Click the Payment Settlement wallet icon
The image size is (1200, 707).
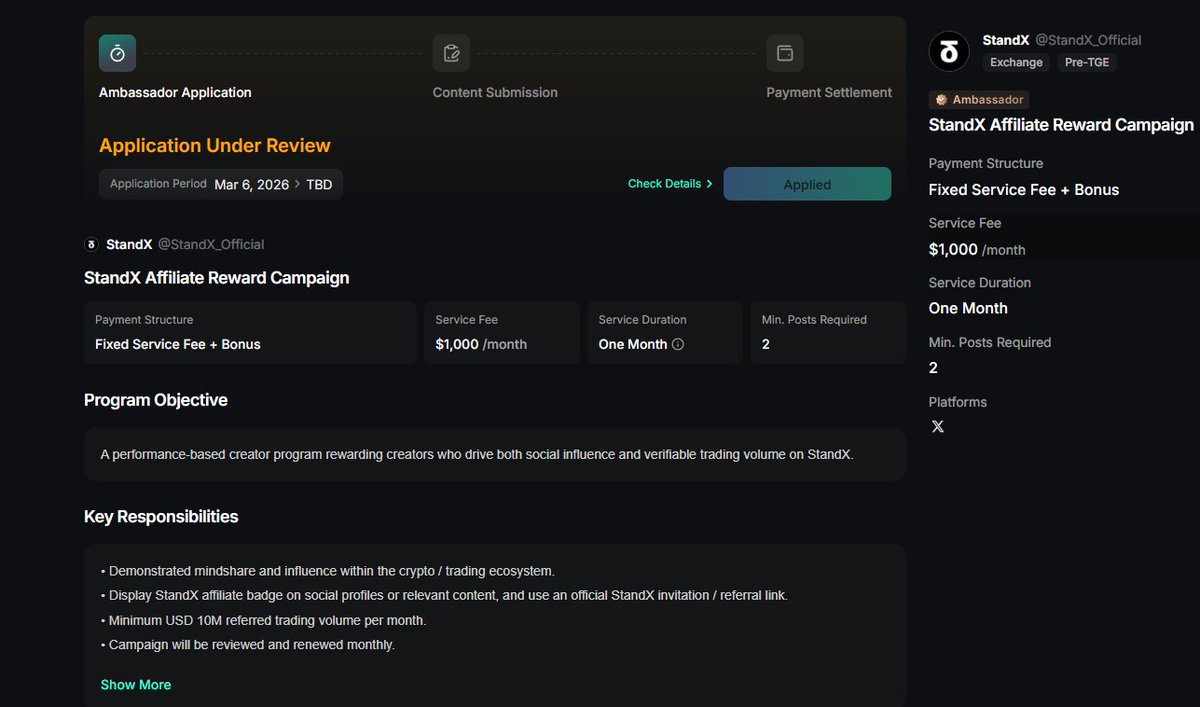[784, 53]
